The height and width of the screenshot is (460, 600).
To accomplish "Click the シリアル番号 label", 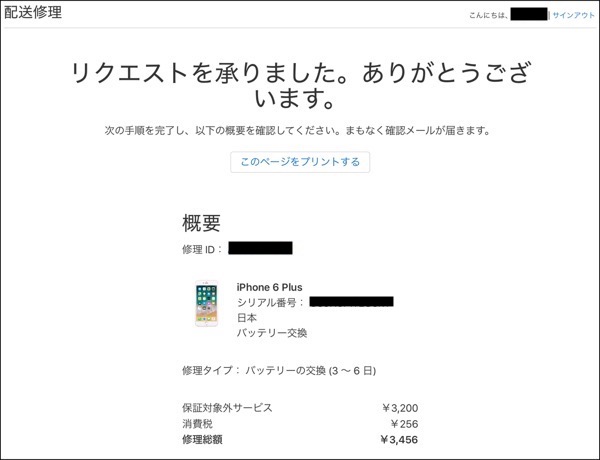I will tap(270, 302).
